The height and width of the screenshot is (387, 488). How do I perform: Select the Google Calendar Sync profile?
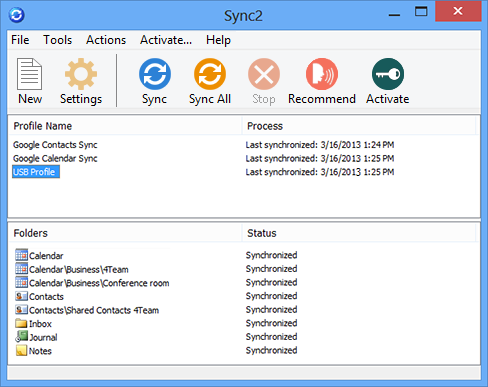pyautogui.click(x=55, y=158)
